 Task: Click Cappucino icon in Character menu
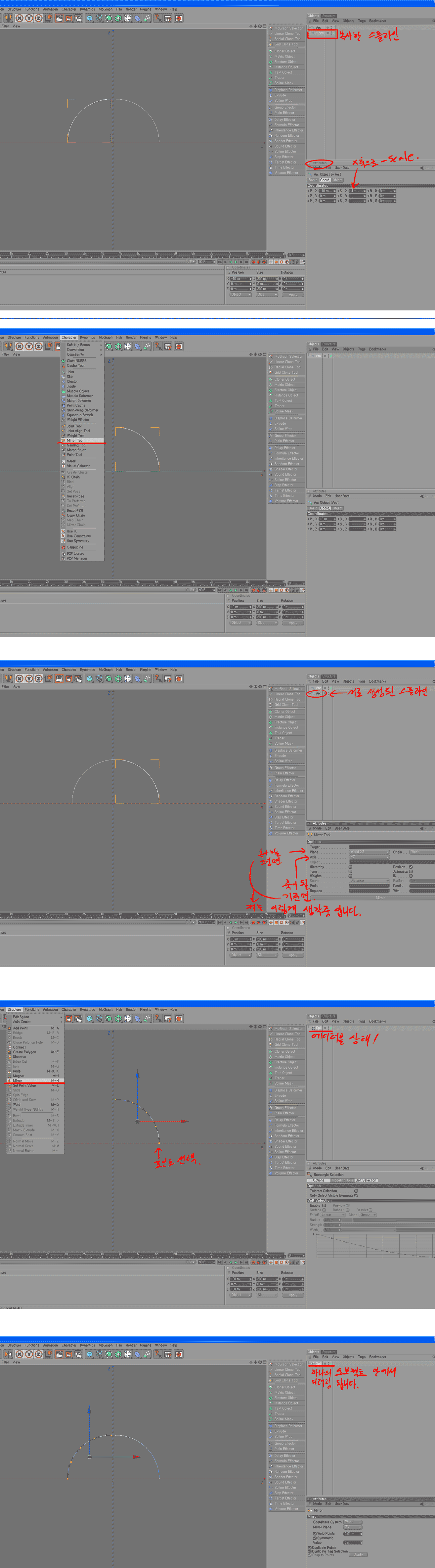(x=63, y=547)
